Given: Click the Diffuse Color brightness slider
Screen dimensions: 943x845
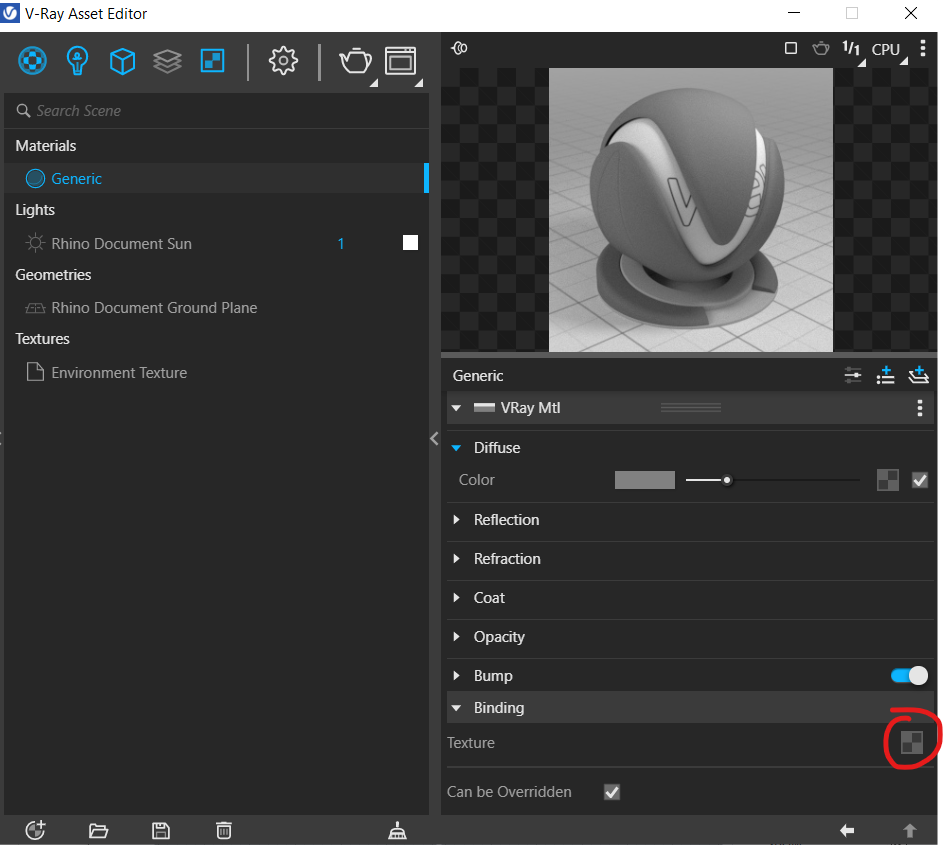Looking at the screenshot, I should pos(773,480).
